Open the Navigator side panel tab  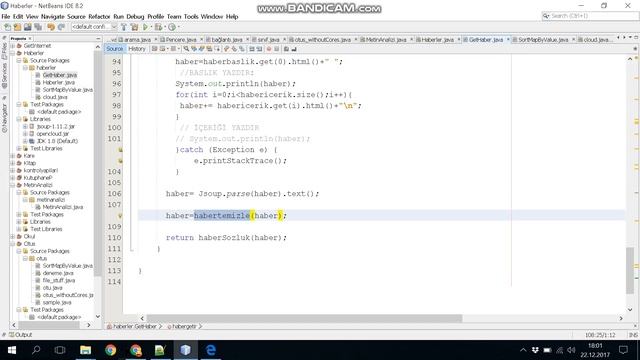tap(4, 118)
